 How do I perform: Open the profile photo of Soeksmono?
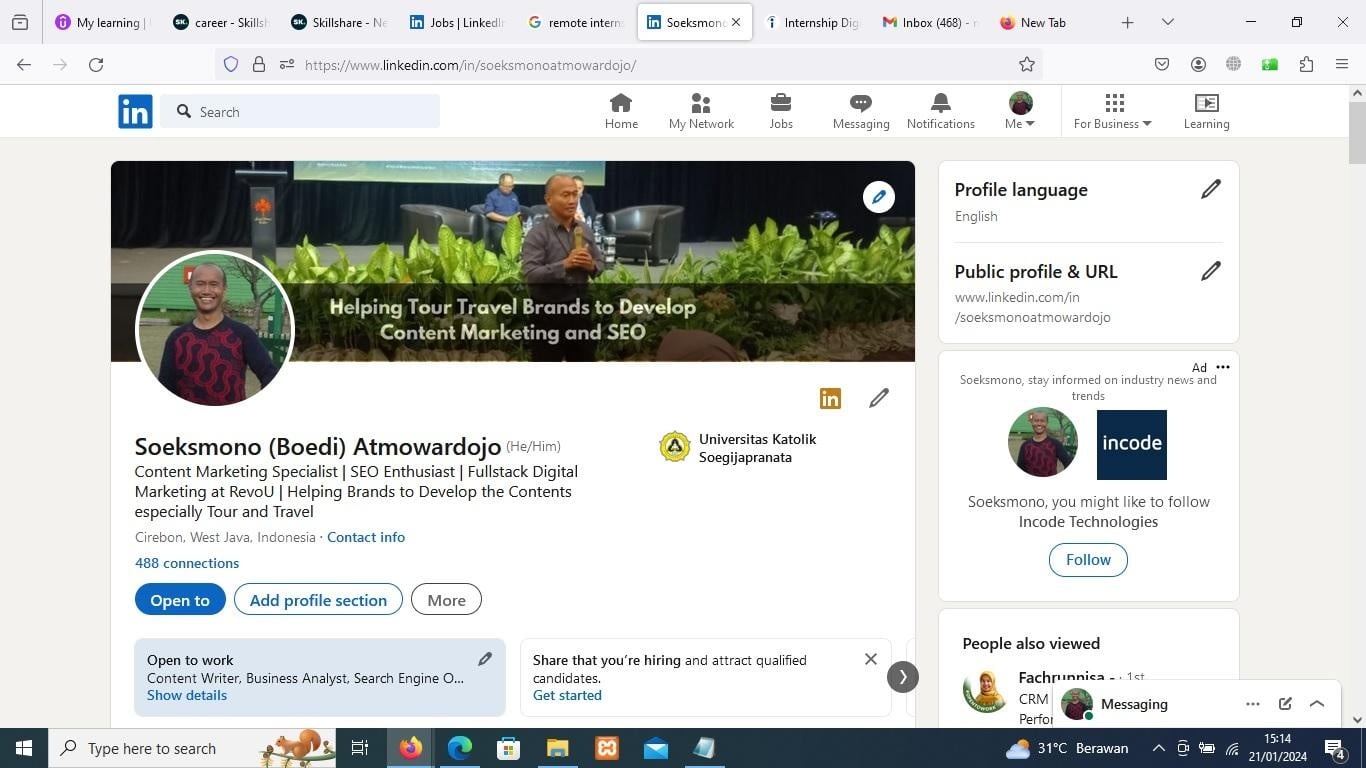tap(214, 329)
